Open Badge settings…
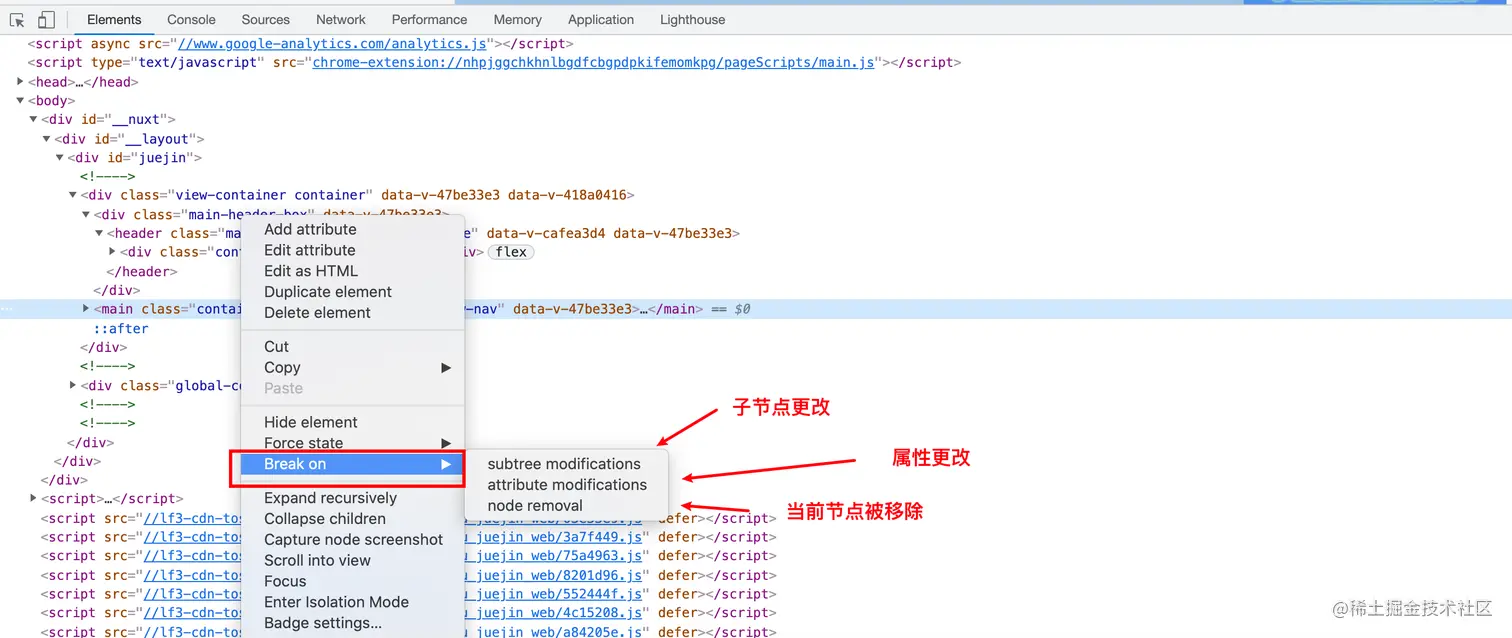Screen dimensions: 1512x638 323,623
